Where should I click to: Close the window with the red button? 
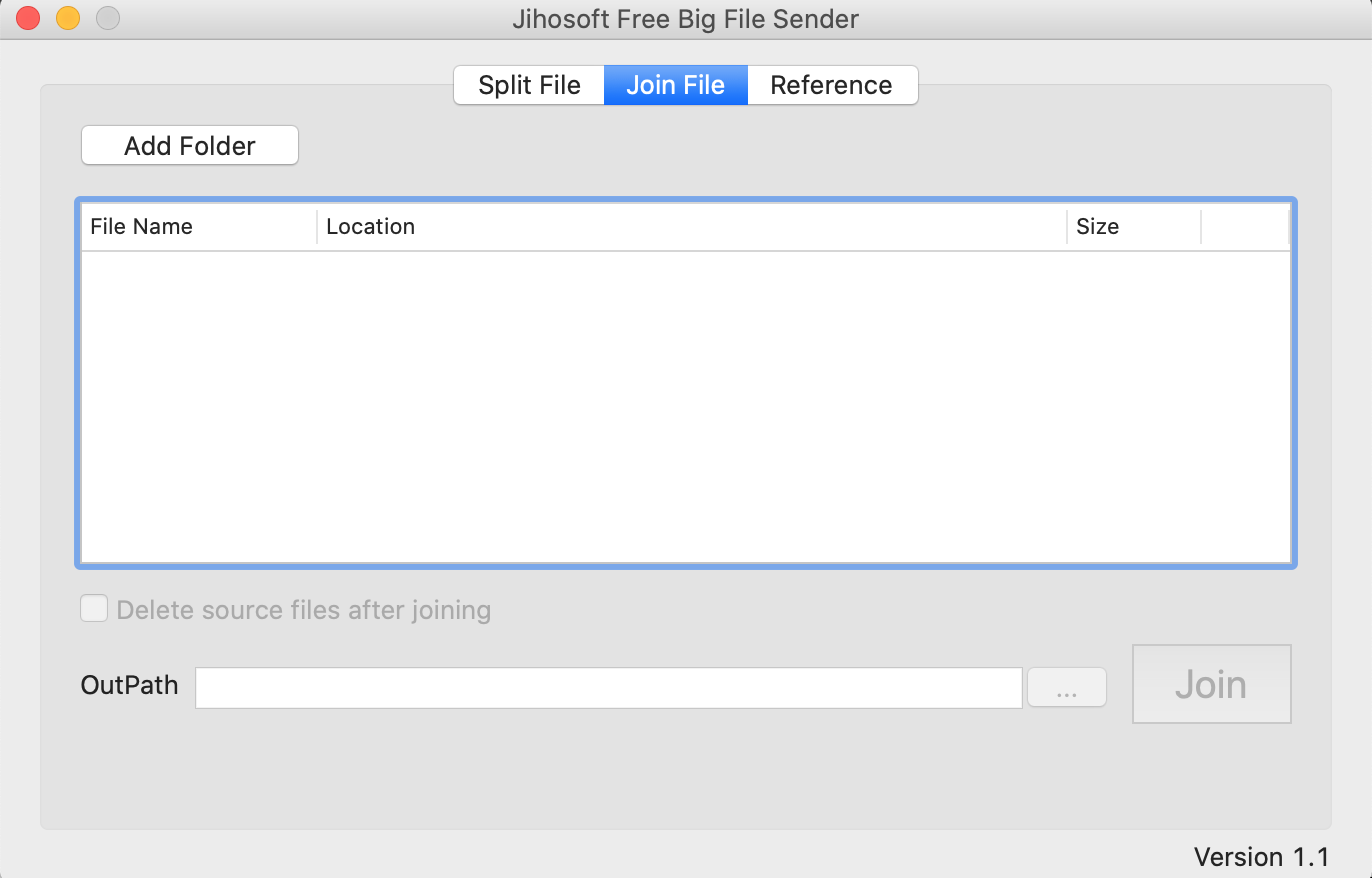pos(28,18)
